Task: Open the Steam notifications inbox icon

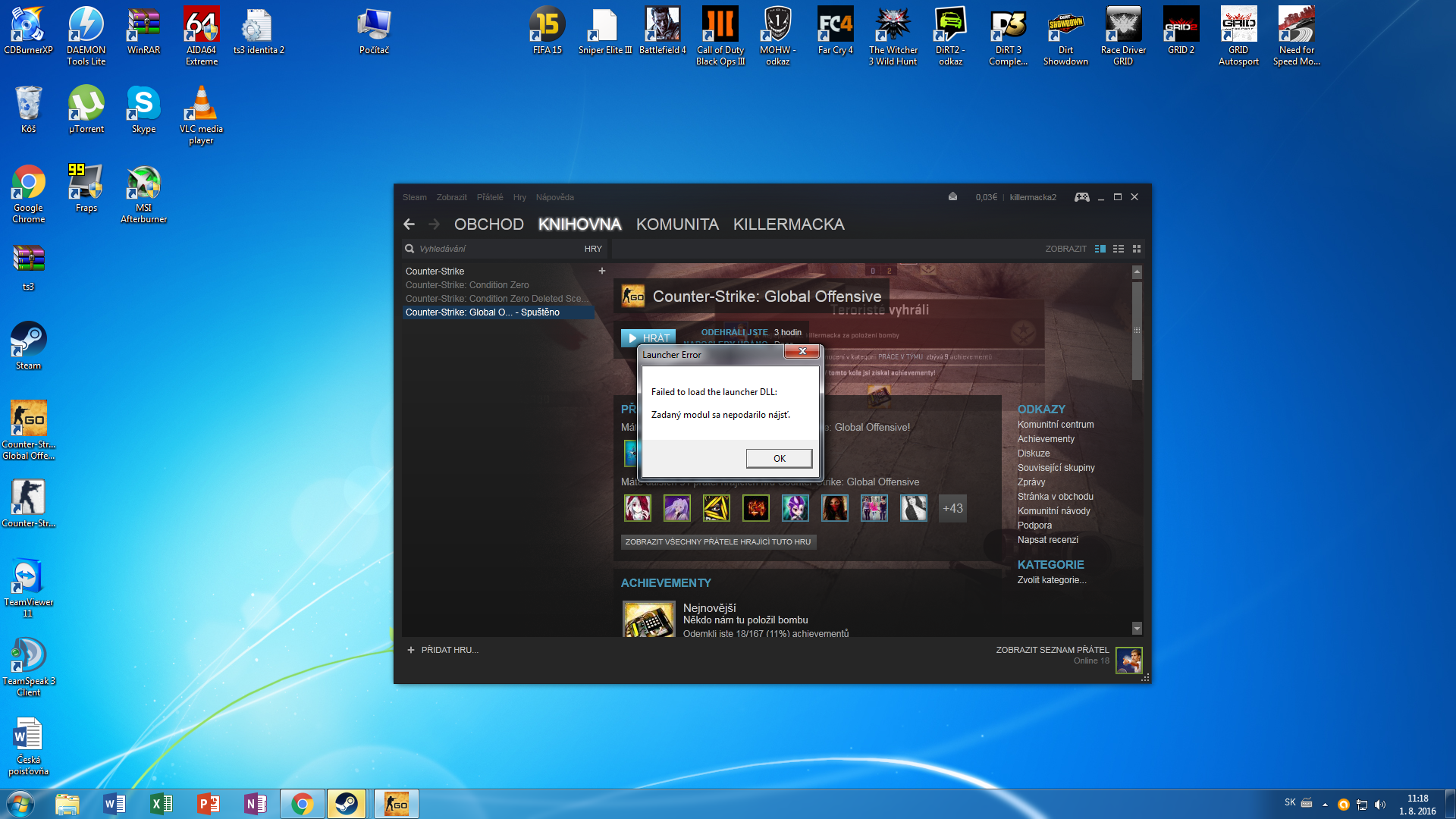Action: coord(952,196)
